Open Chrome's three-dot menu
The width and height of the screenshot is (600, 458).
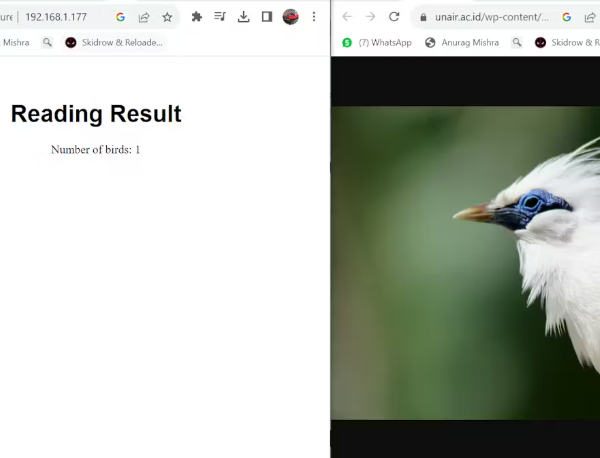coord(314,16)
